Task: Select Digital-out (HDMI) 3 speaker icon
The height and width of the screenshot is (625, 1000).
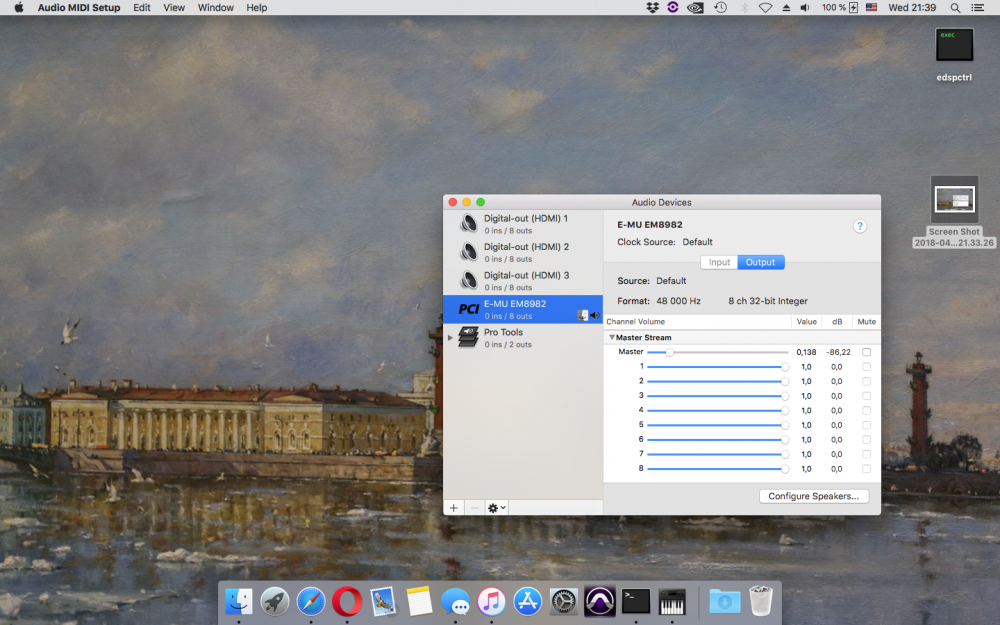Action: pos(469,281)
